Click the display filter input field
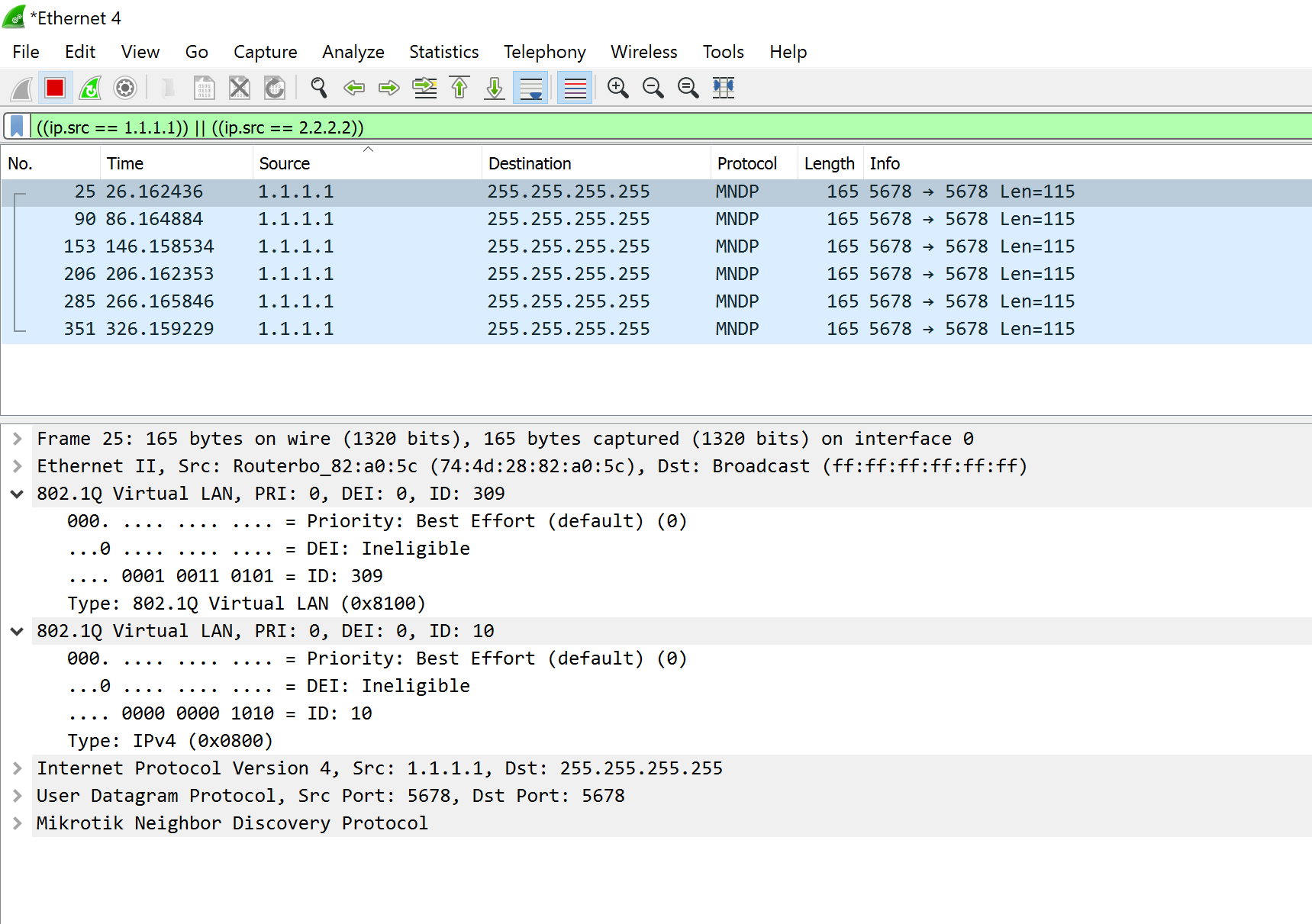The height and width of the screenshot is (924, 1312). 672,127
